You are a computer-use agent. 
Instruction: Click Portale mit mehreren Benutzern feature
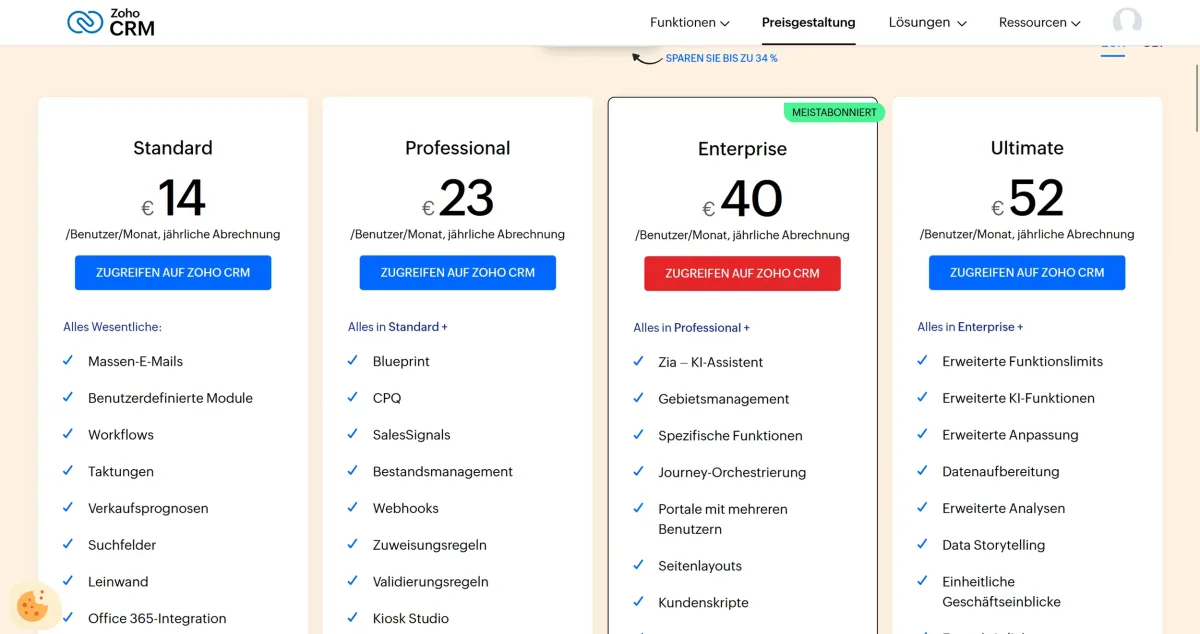pos(723,519)
